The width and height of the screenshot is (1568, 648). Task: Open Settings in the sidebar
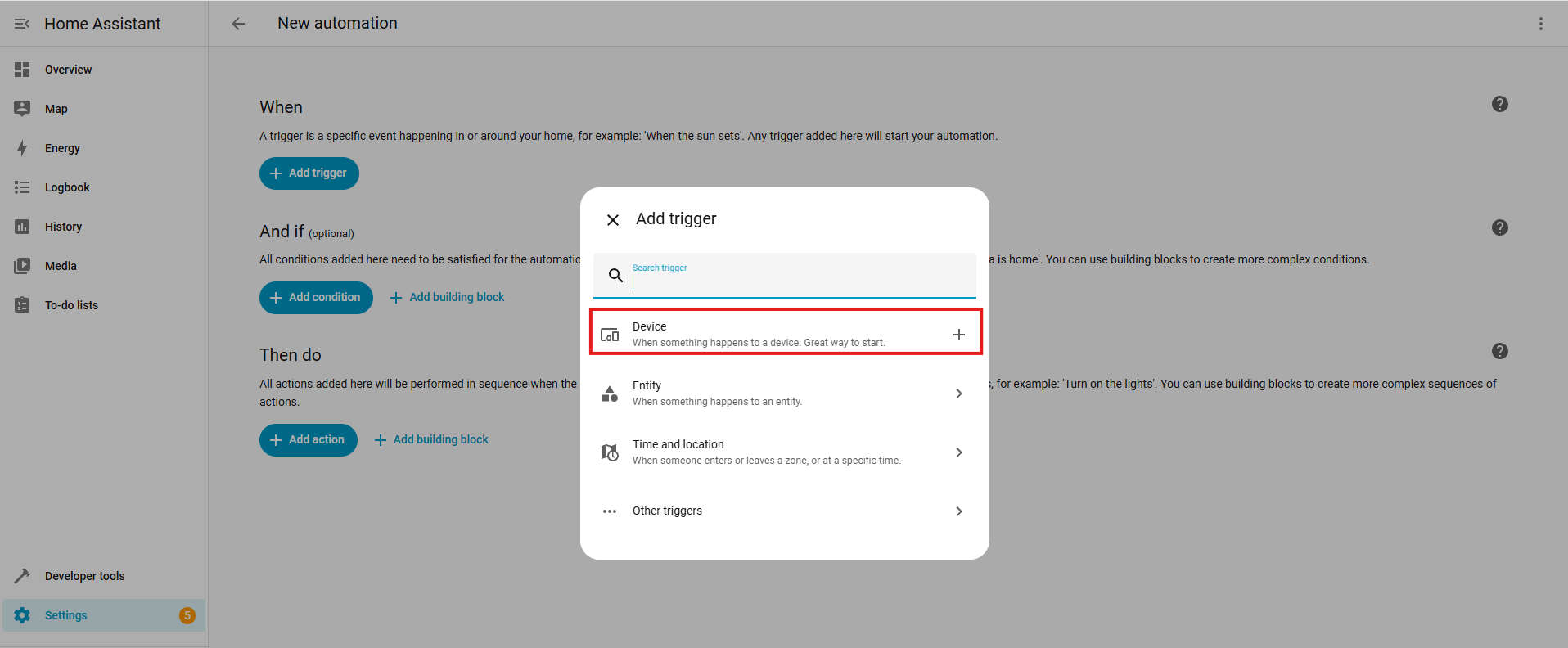104,615
